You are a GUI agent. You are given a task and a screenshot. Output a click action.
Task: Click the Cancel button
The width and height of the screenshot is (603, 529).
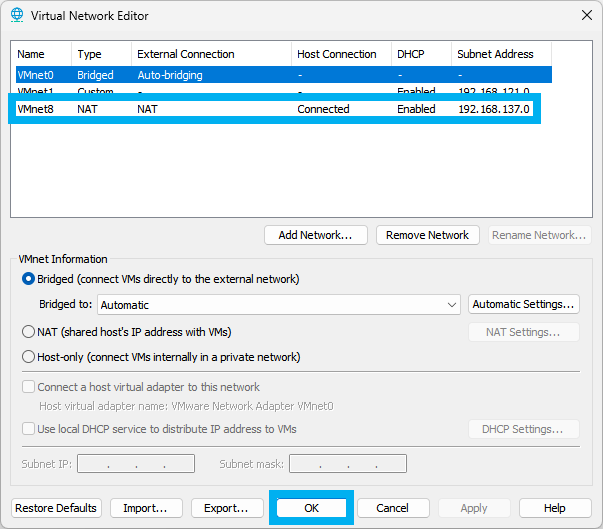[x=393, y=508]
